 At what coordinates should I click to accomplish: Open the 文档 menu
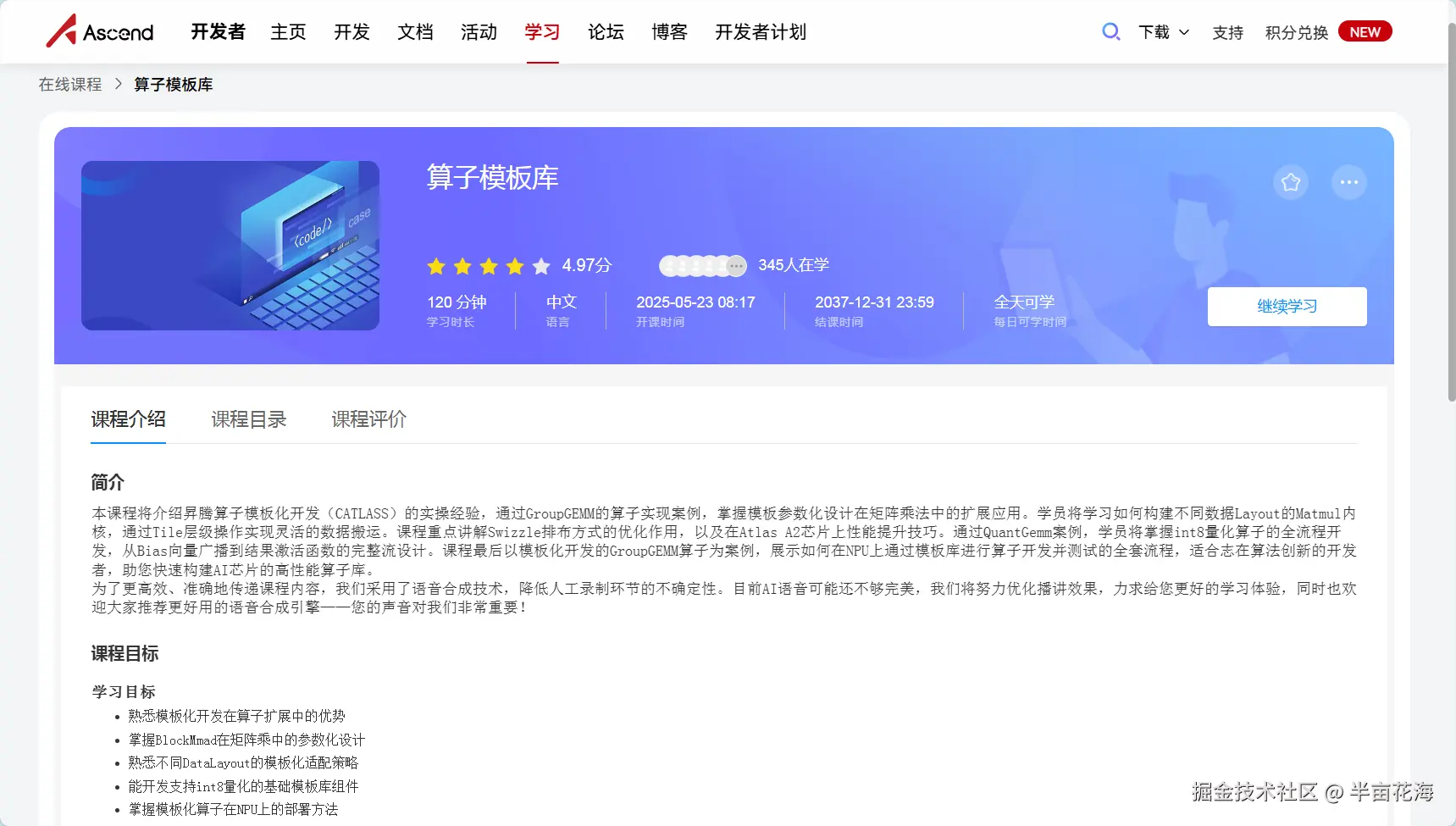415,32
